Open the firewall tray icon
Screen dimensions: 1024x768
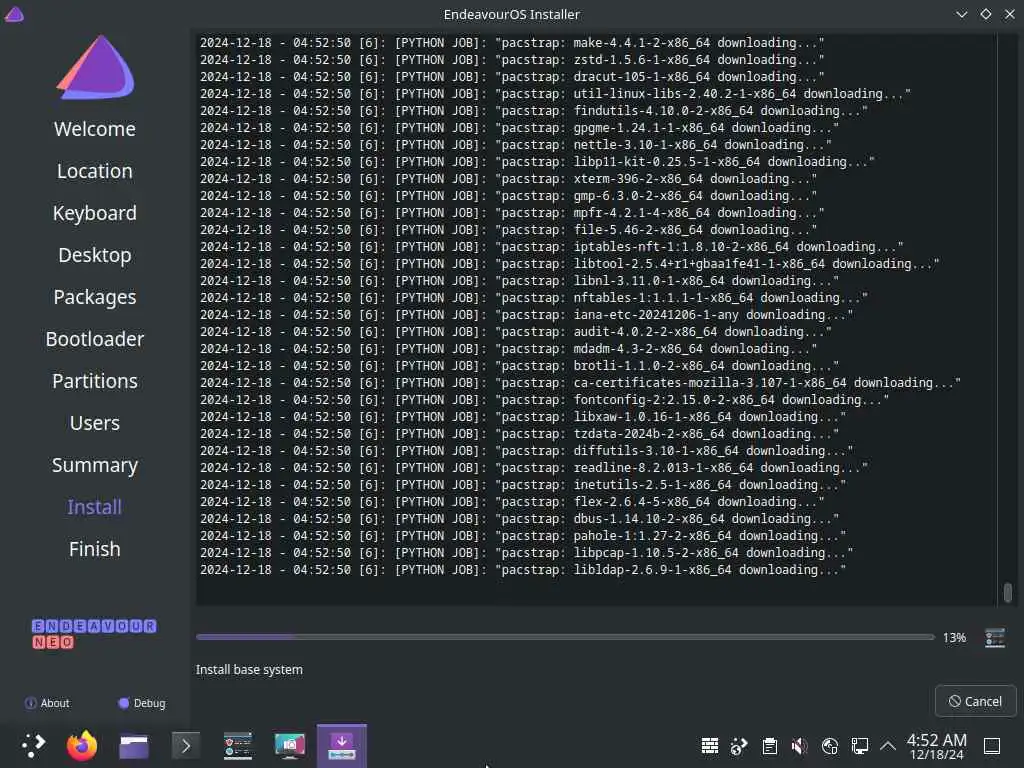pyautogui.click(x=710, y=746)
